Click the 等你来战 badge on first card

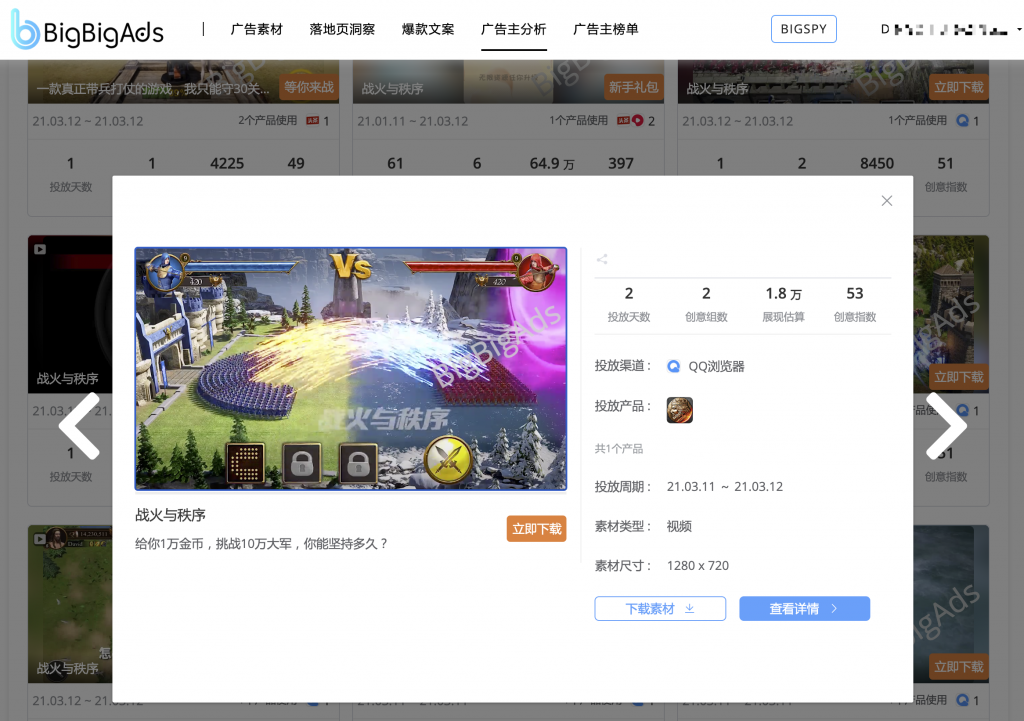309,88
